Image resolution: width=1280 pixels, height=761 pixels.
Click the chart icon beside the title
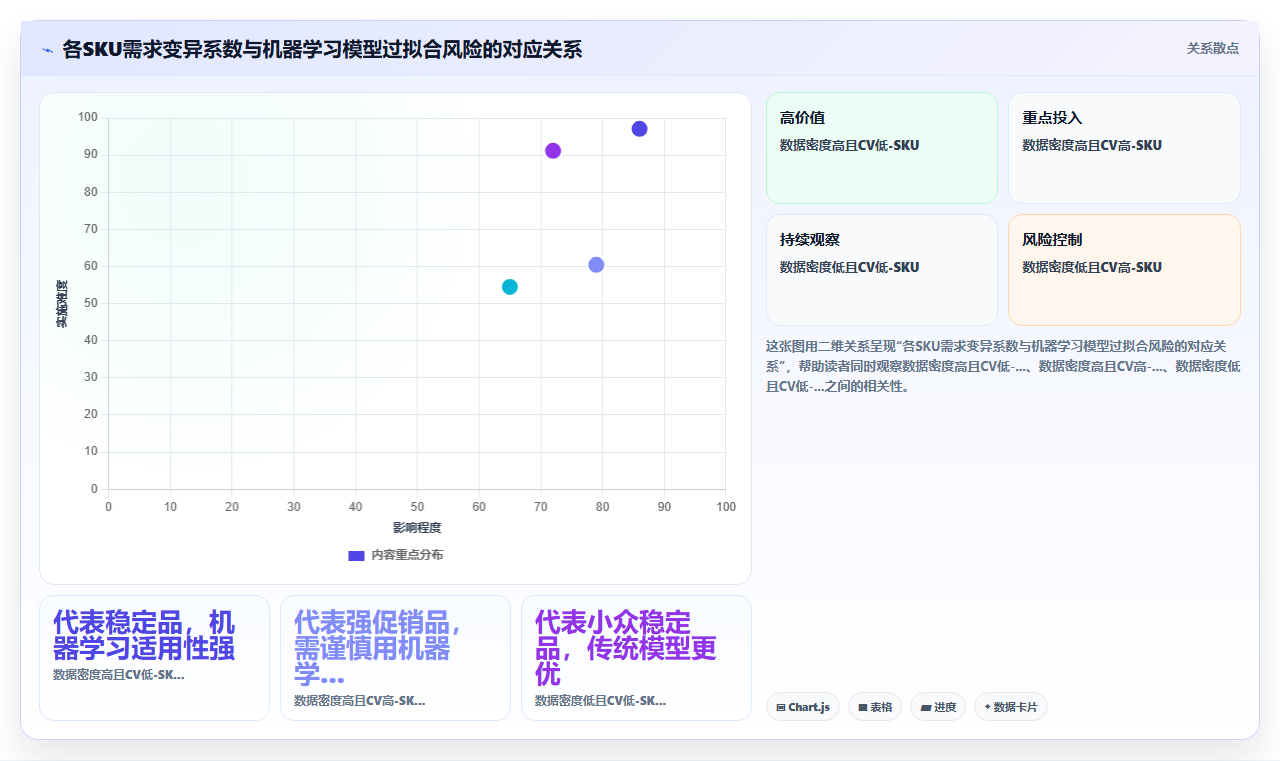click(x=47, y=50)
